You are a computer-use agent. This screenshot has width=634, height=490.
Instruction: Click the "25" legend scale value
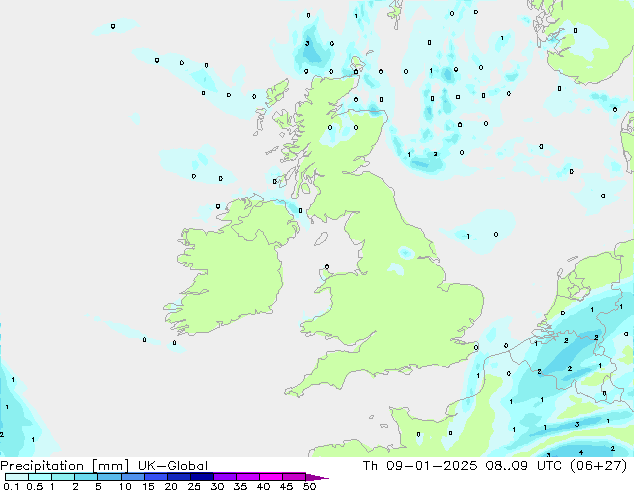point(194,486)
